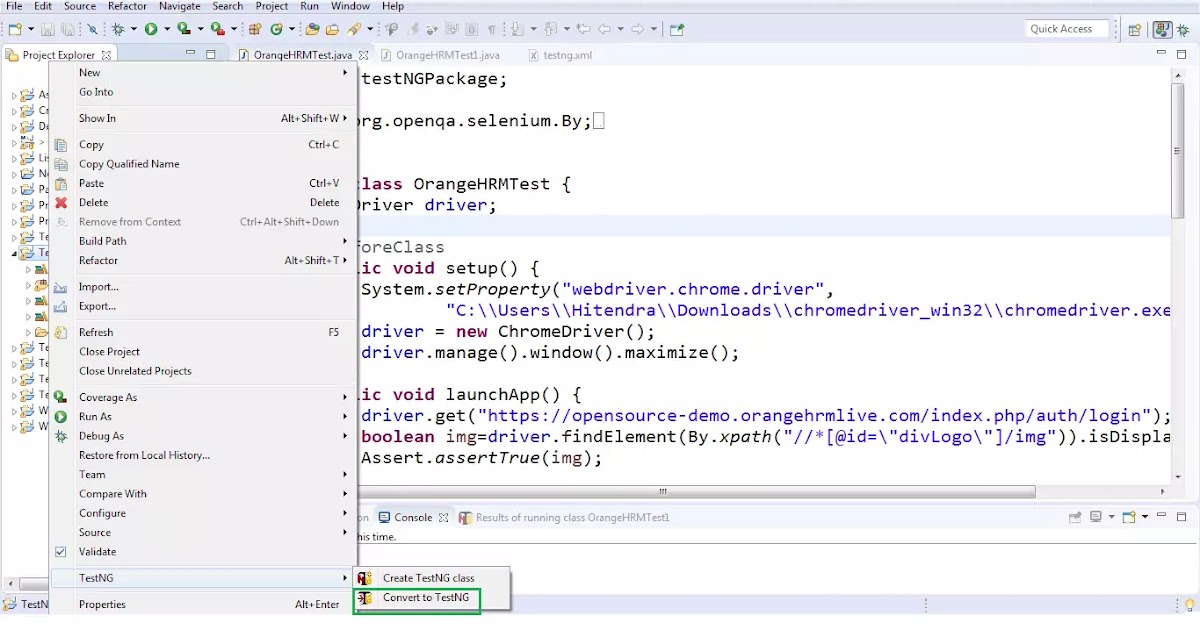Viewport: 1200px width, 630px height.
Task: Toggle Skip All Breakpoints in the toolbar
Action: pos(93,28)
